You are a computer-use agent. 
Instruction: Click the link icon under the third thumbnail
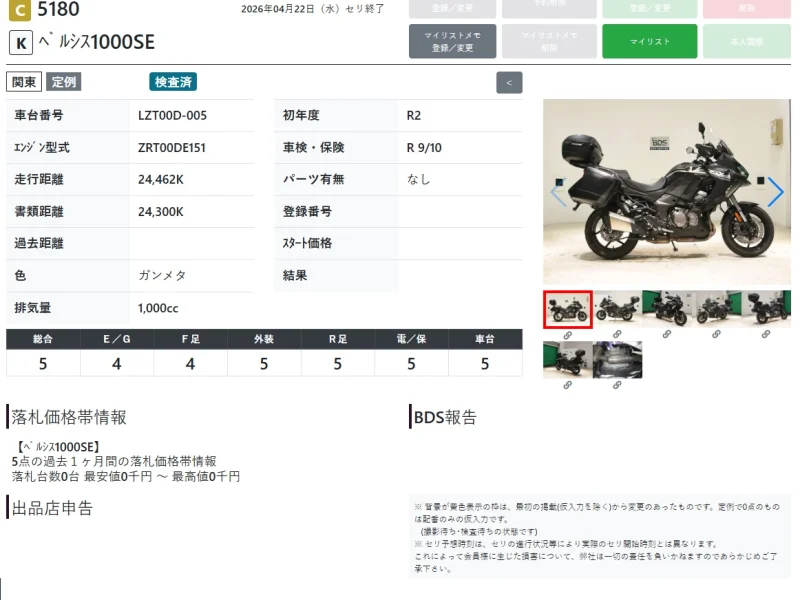coord(666,334)
